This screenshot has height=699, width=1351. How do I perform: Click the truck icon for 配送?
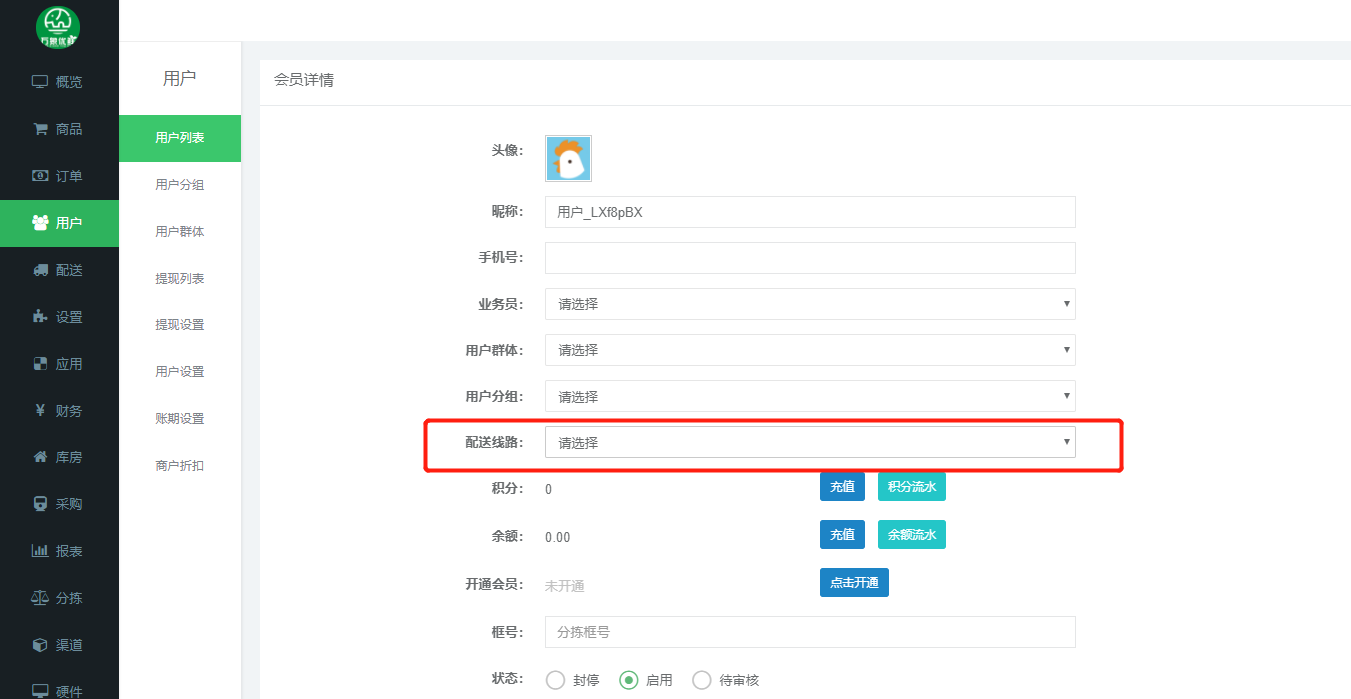(40, 270)
